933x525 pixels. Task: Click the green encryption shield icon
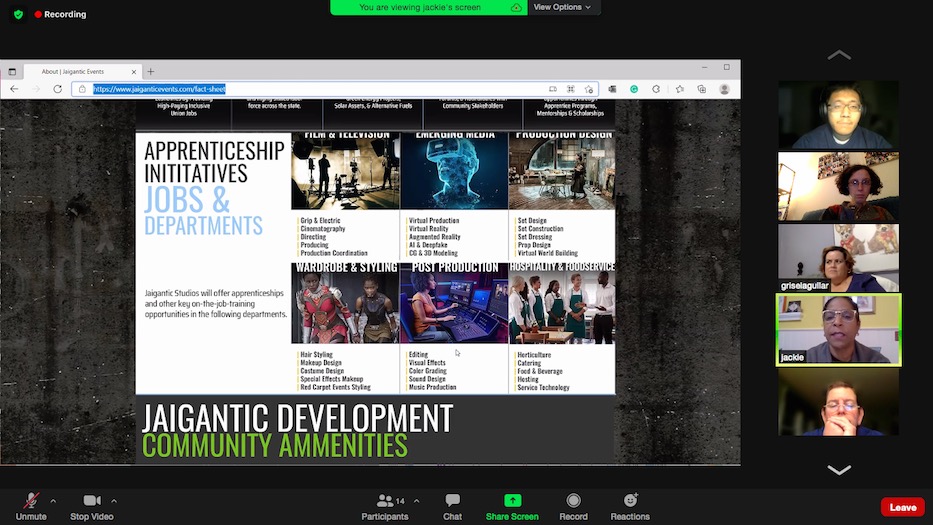18,14
